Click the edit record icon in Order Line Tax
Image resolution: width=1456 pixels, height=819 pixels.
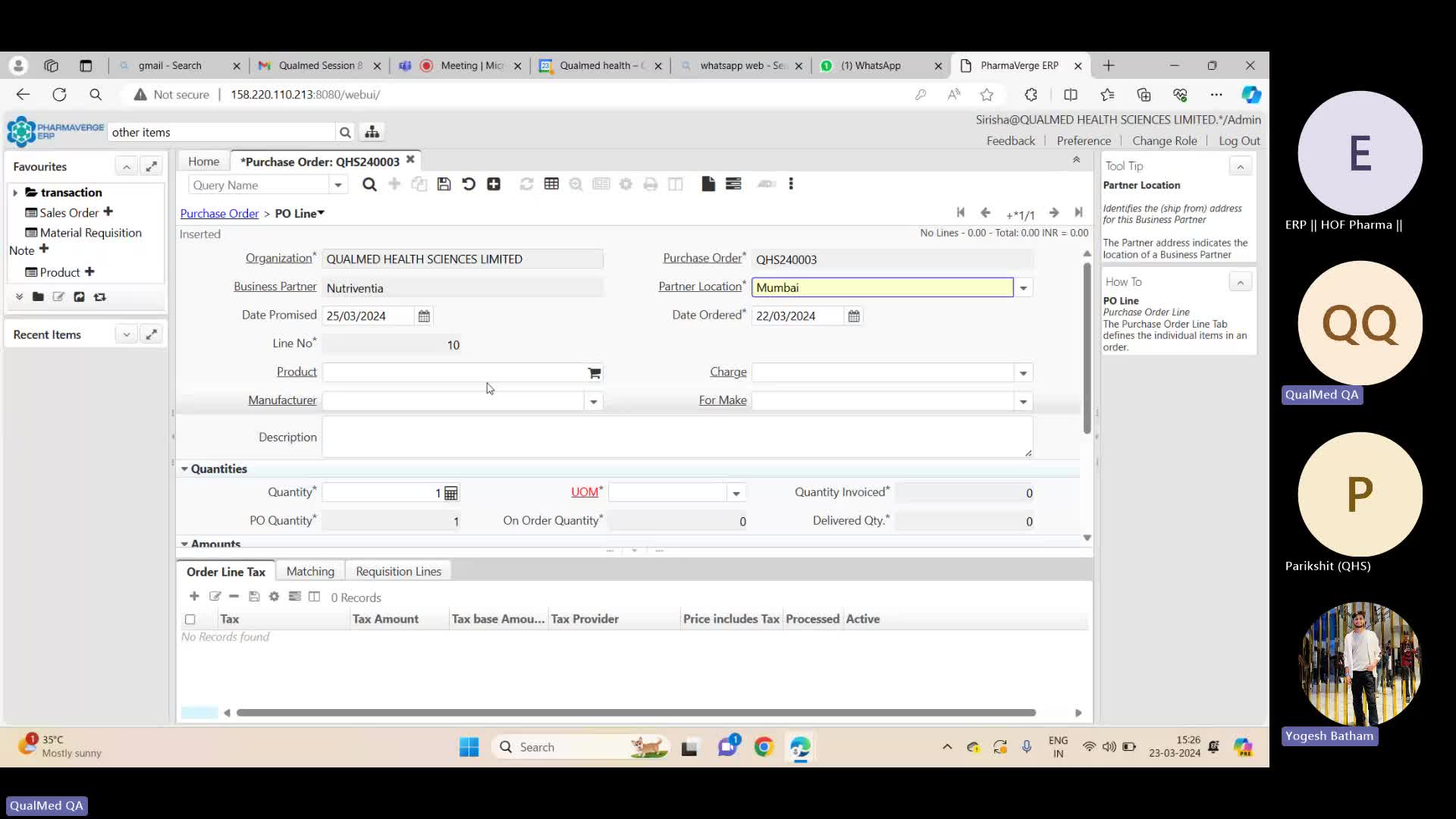(215, 597)
